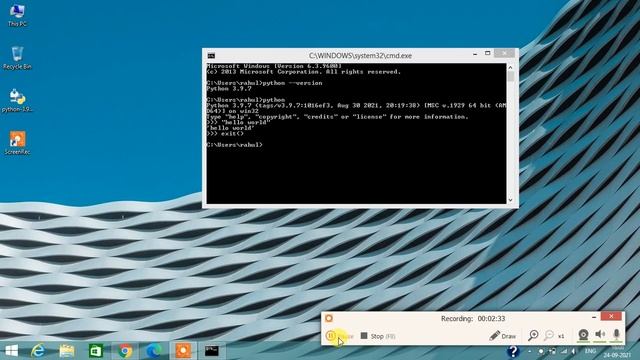Viewport: 640px width, 360px height.
Task: Click the cmd.exe title bar text
Action: [x=360, y=56]
